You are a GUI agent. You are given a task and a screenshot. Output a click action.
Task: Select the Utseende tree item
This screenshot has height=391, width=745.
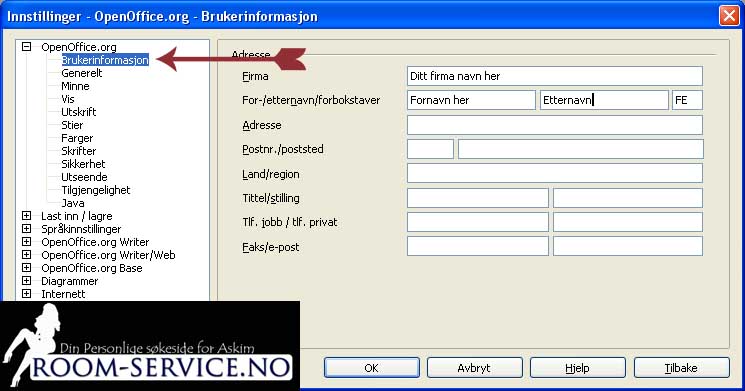84,177
